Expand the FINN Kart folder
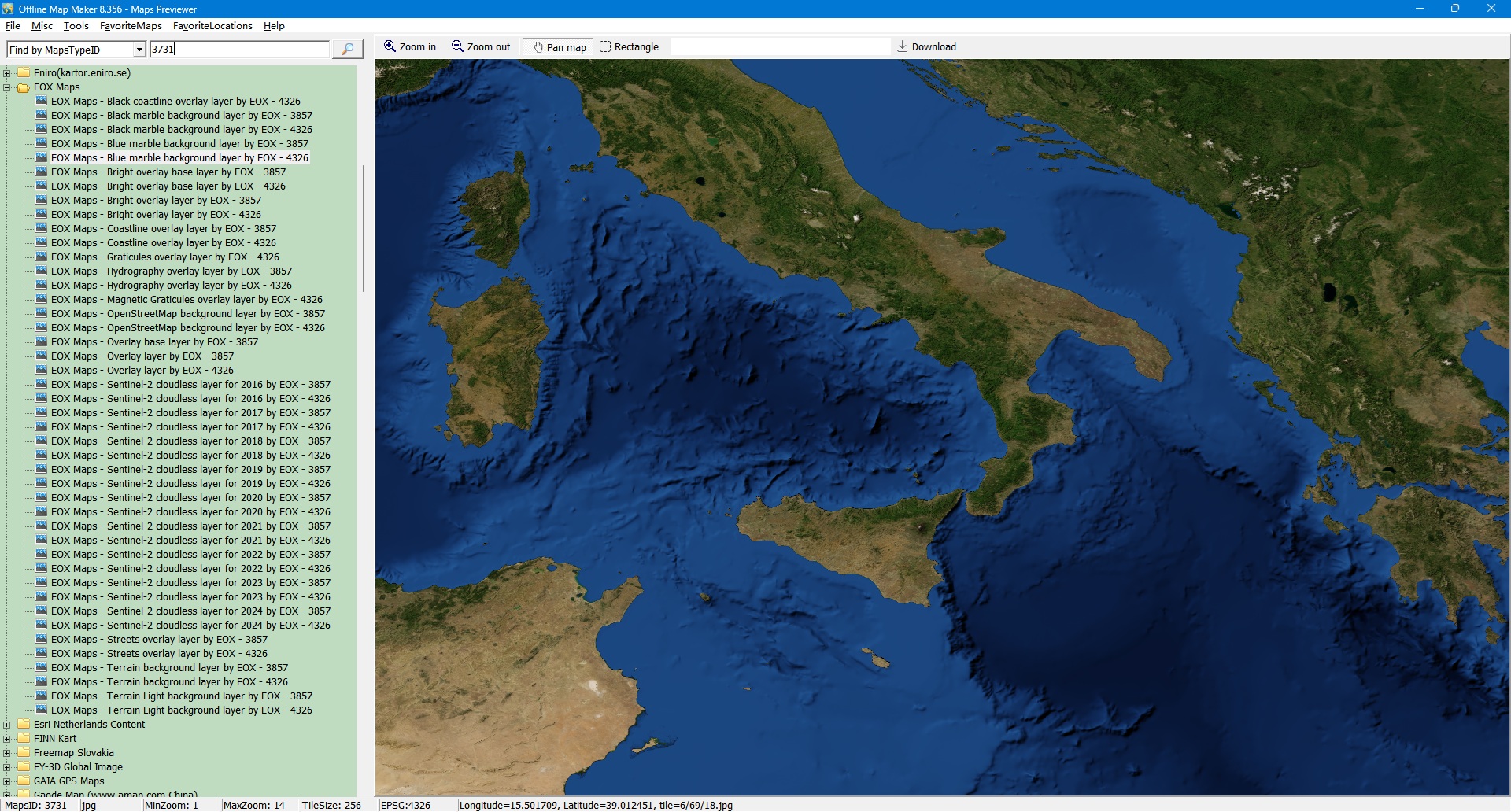Screen dimensions: 1511x812 click(x=7, y=739)
